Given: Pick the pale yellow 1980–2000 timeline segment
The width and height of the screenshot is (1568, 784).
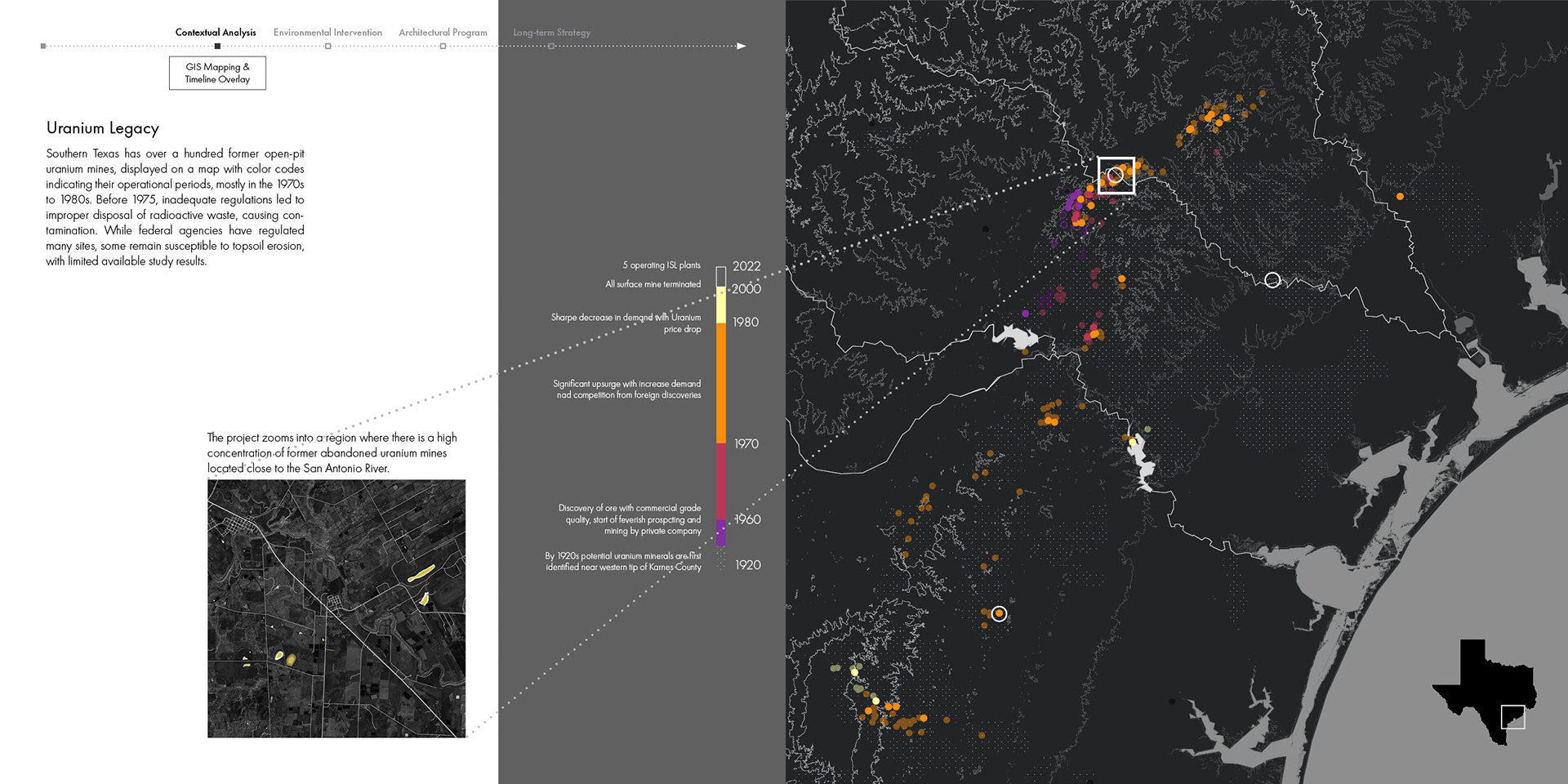Looking at the screenshot, I should [x=721, y=305].
